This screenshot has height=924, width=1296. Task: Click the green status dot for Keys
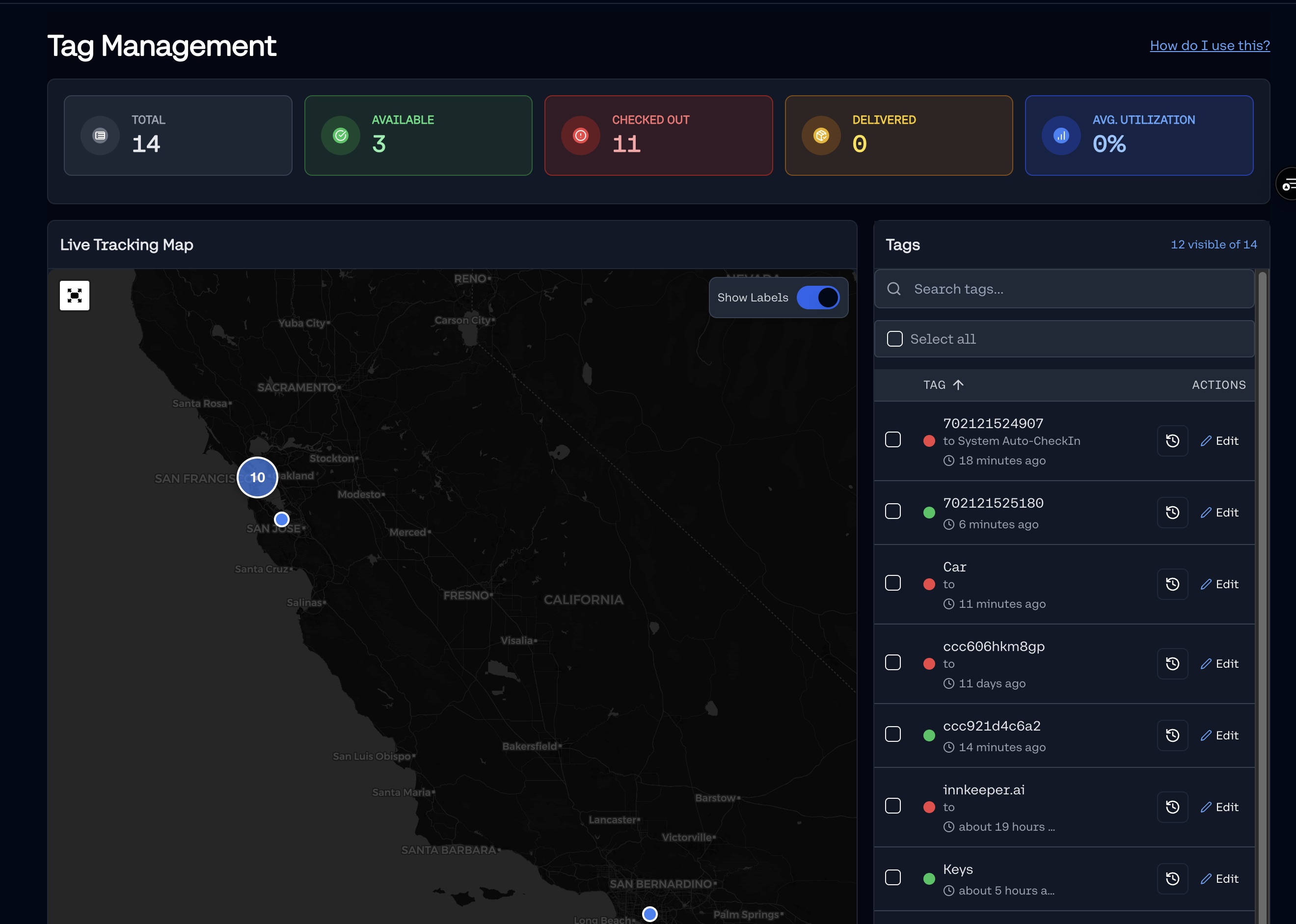click(929, 879)
